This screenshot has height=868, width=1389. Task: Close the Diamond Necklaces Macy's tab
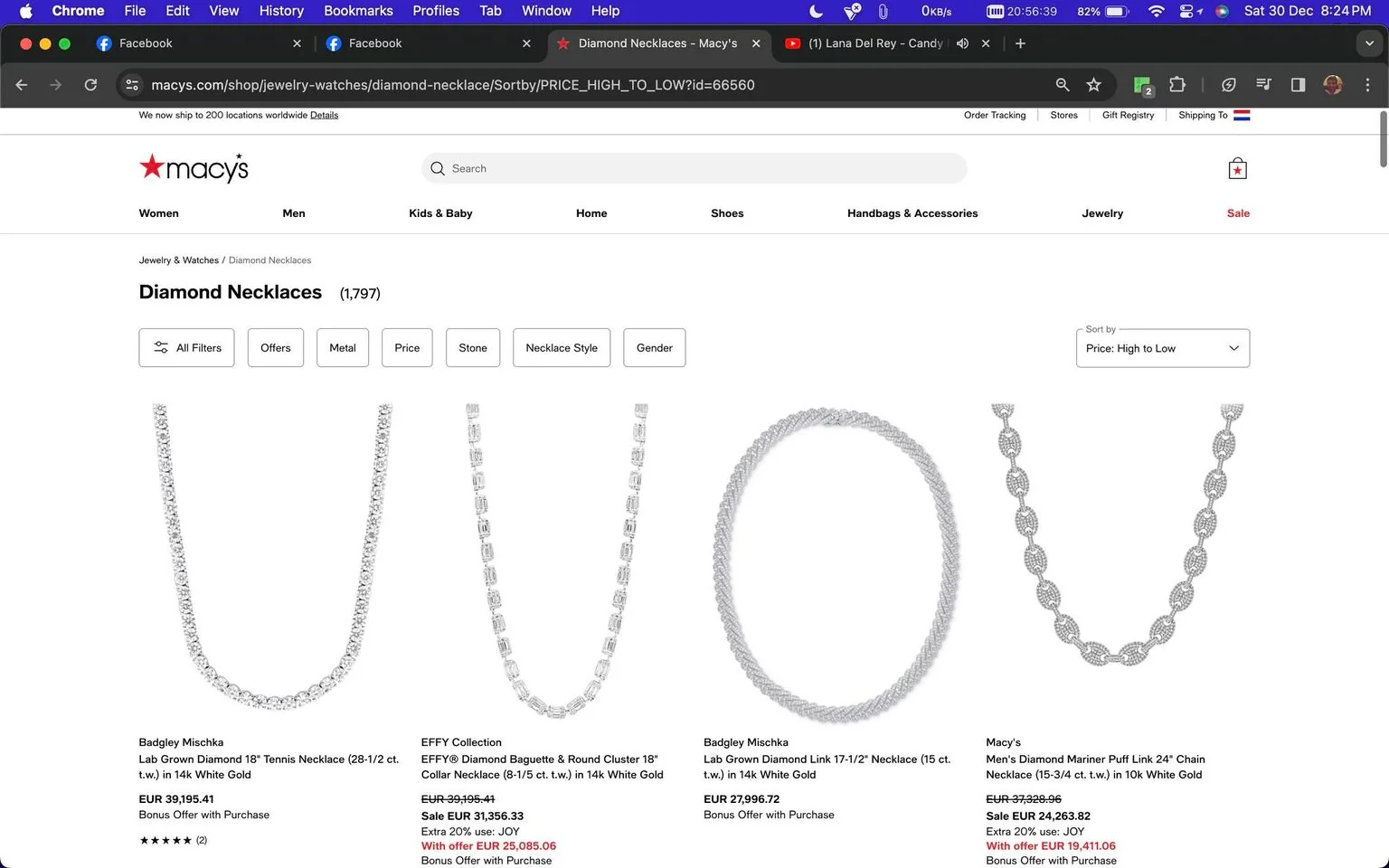point(756,43)
